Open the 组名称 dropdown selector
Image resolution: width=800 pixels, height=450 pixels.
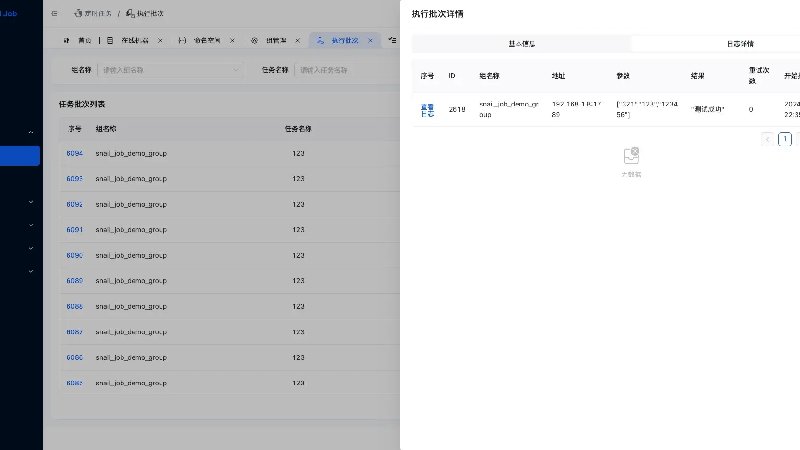pos(169,70)
